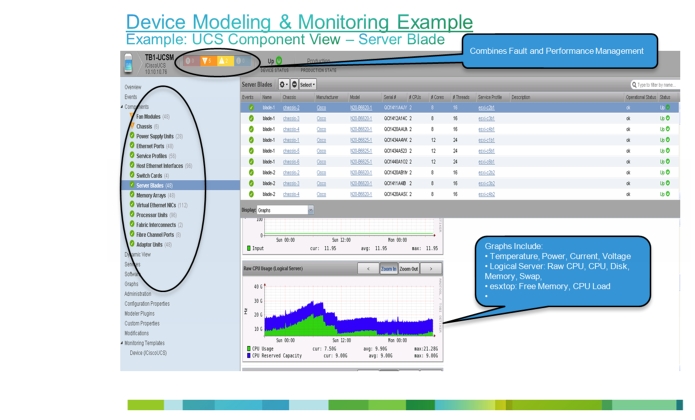Click green status icon beside Ethernet Ports
The image size is (695, 420).
coord(132,145)
